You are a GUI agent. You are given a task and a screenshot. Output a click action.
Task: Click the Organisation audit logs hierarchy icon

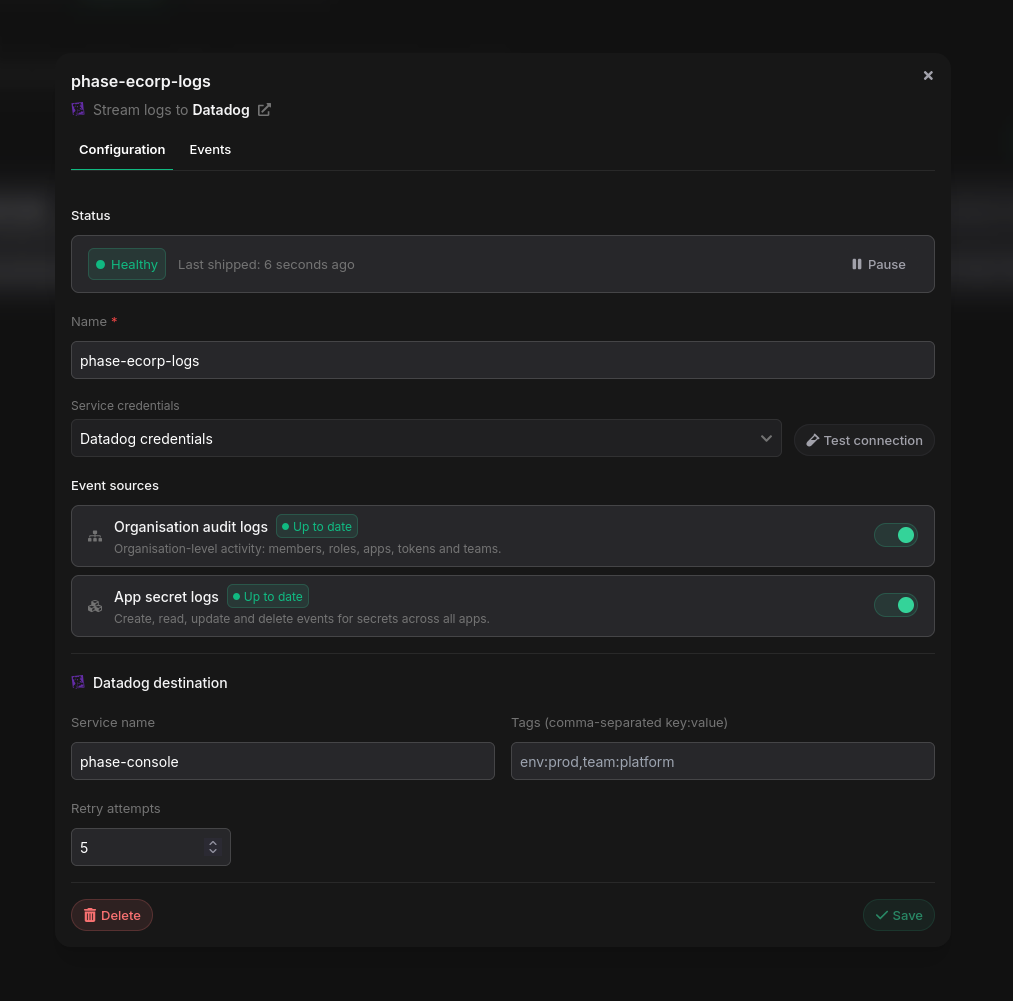[95, 536]
